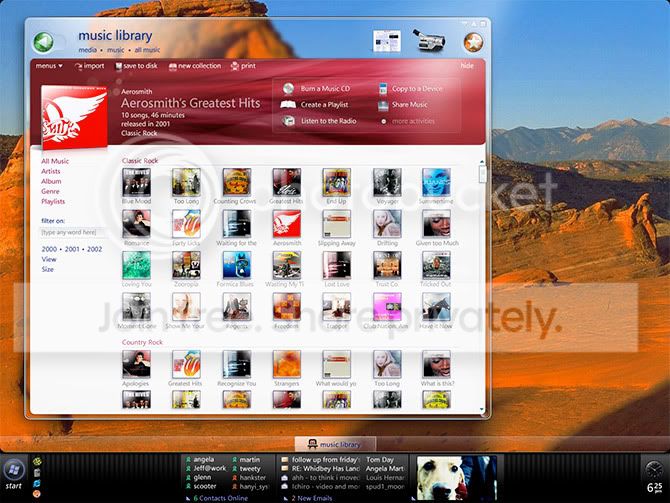Select the Waiting for the album
Image resolution: width=670 pixels, height=503 pixels.
[x=236, y=228]
